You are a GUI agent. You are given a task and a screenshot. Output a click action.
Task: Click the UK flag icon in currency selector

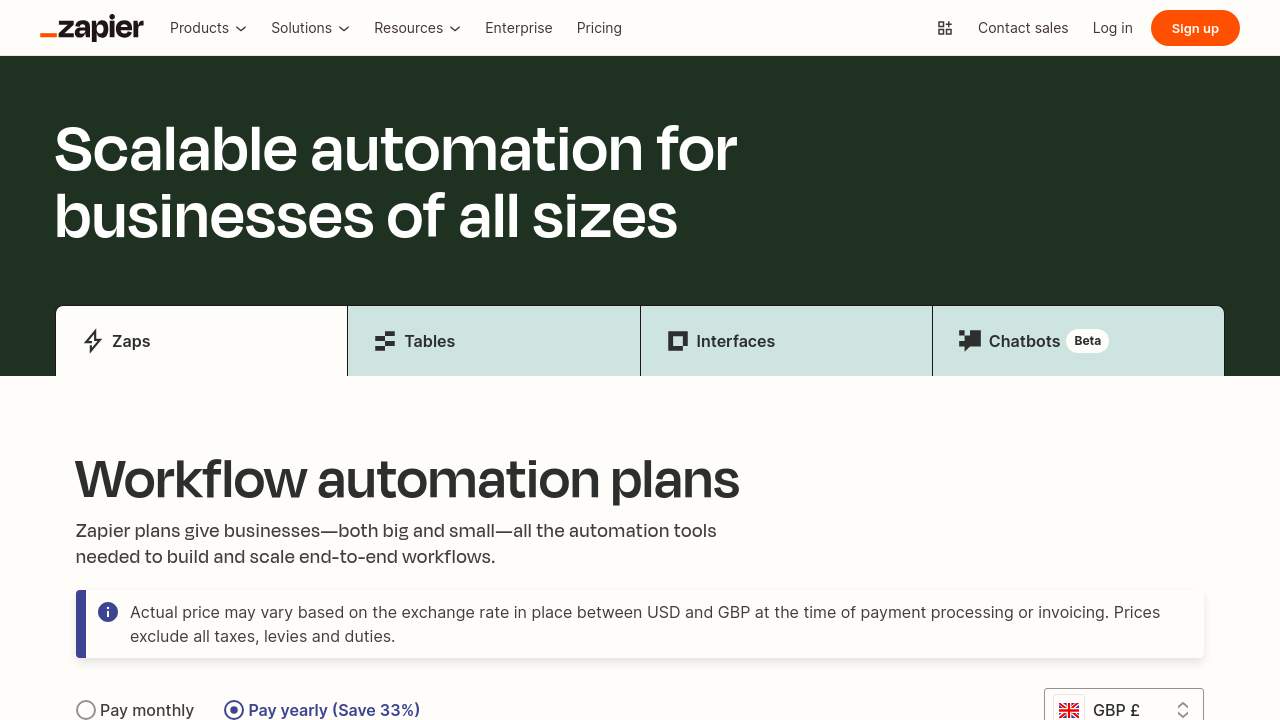(x=1069, y=709)
